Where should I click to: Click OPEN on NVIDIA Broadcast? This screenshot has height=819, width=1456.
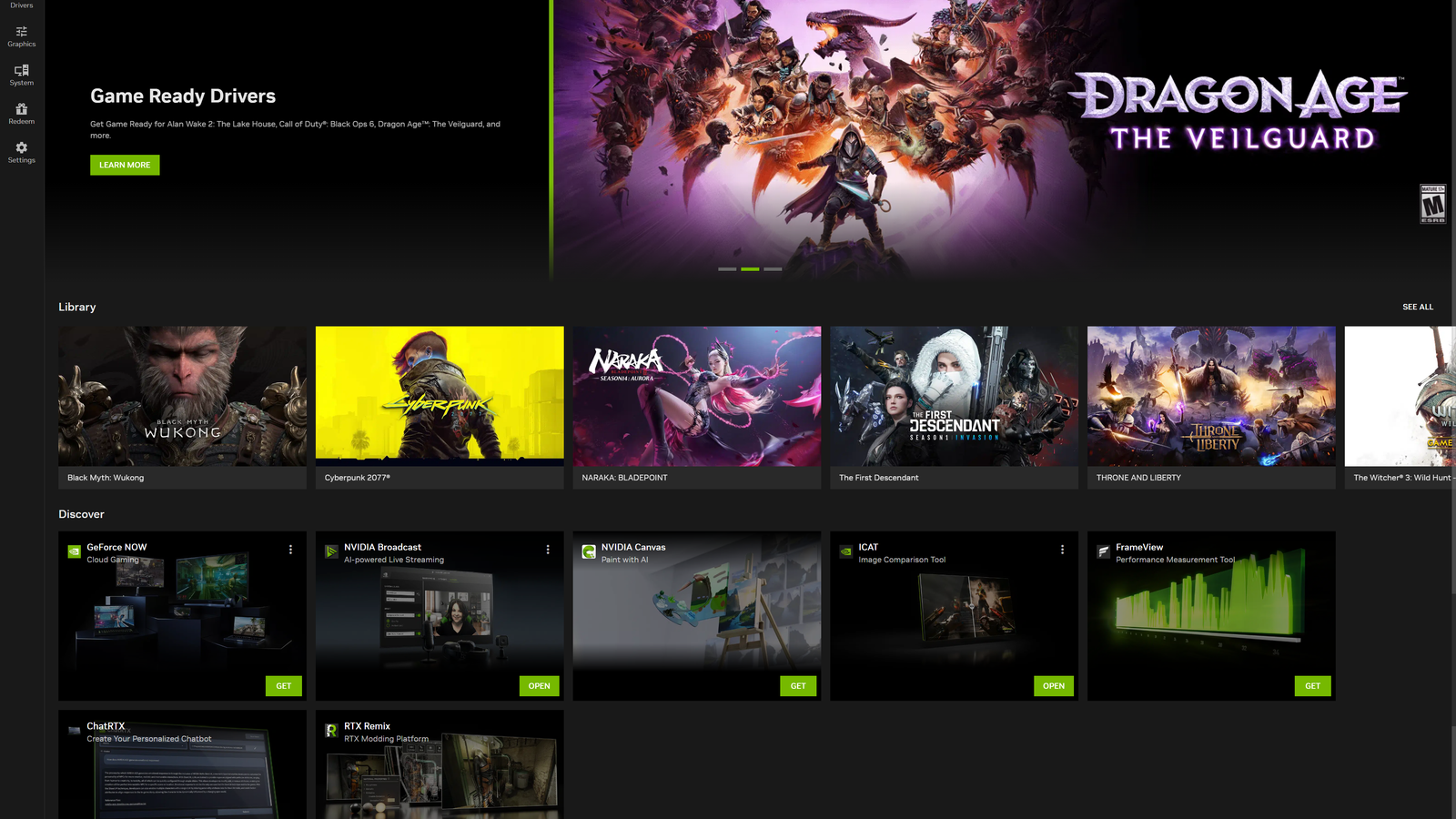pyautogui.click(x=539, y=685)
